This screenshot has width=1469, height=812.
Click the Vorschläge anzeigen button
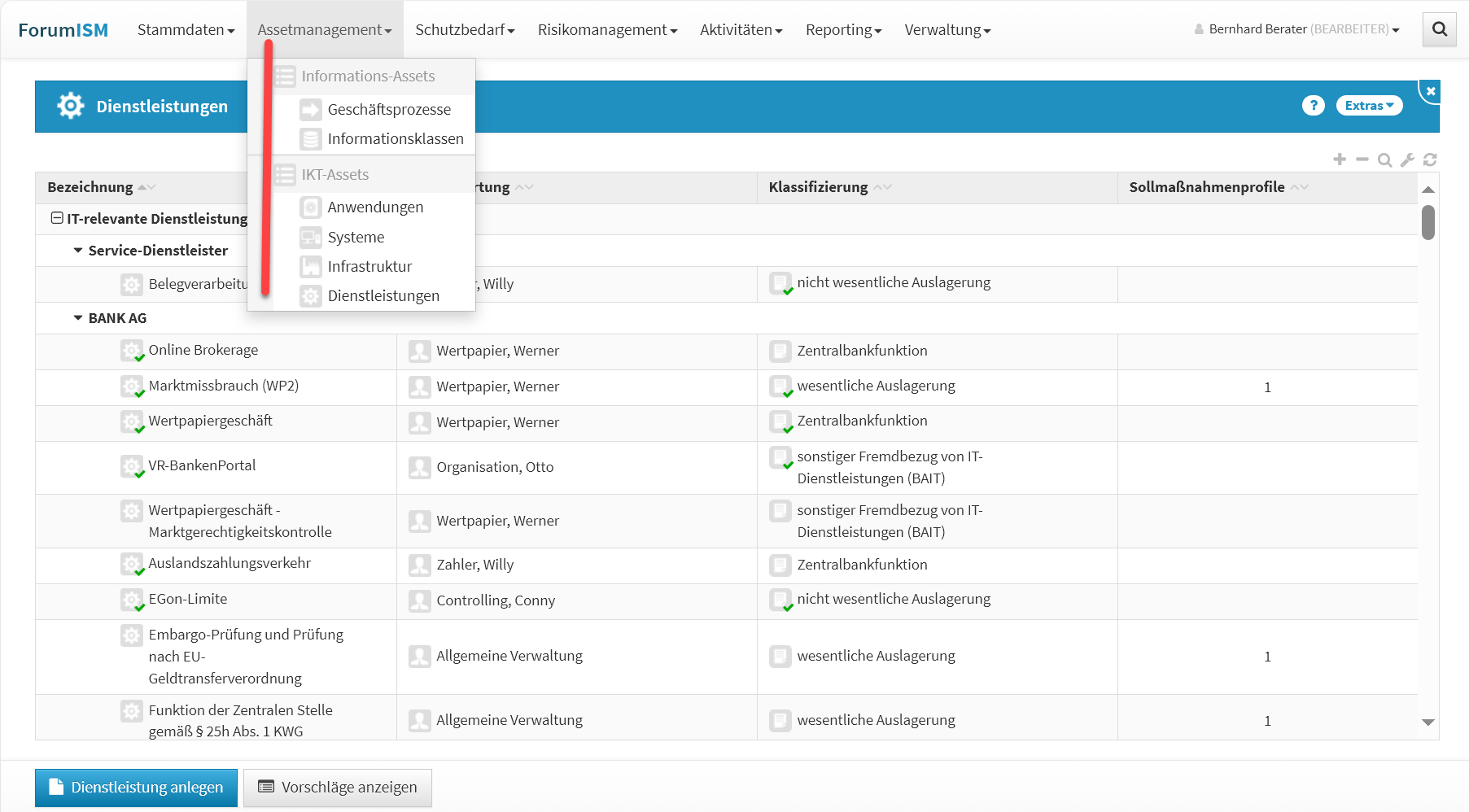[338, 787]
